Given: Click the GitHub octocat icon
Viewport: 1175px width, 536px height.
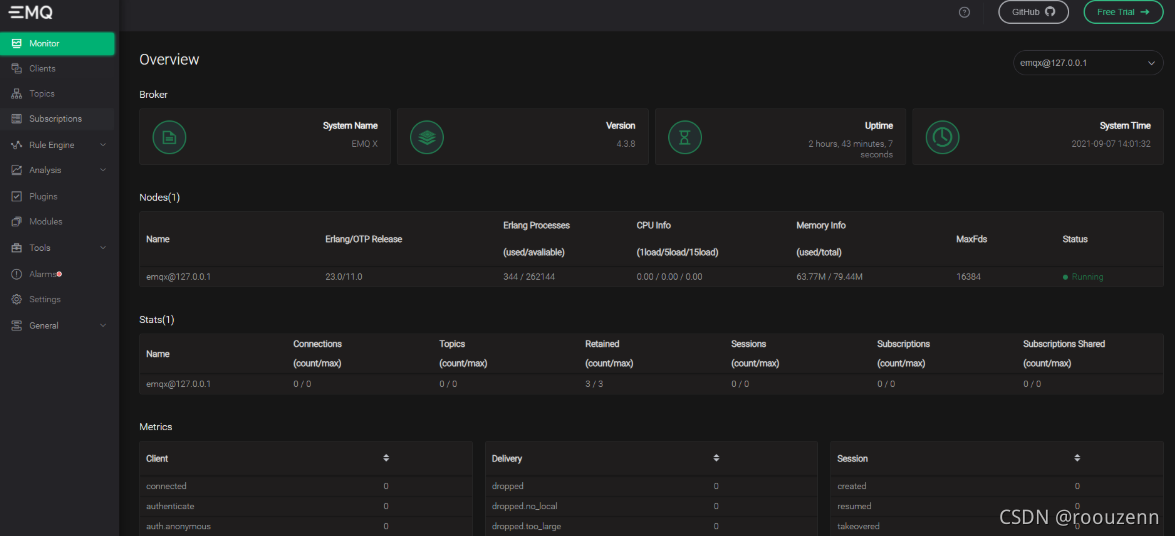Looking at the screenshot, I should (x=1050, y=12).
